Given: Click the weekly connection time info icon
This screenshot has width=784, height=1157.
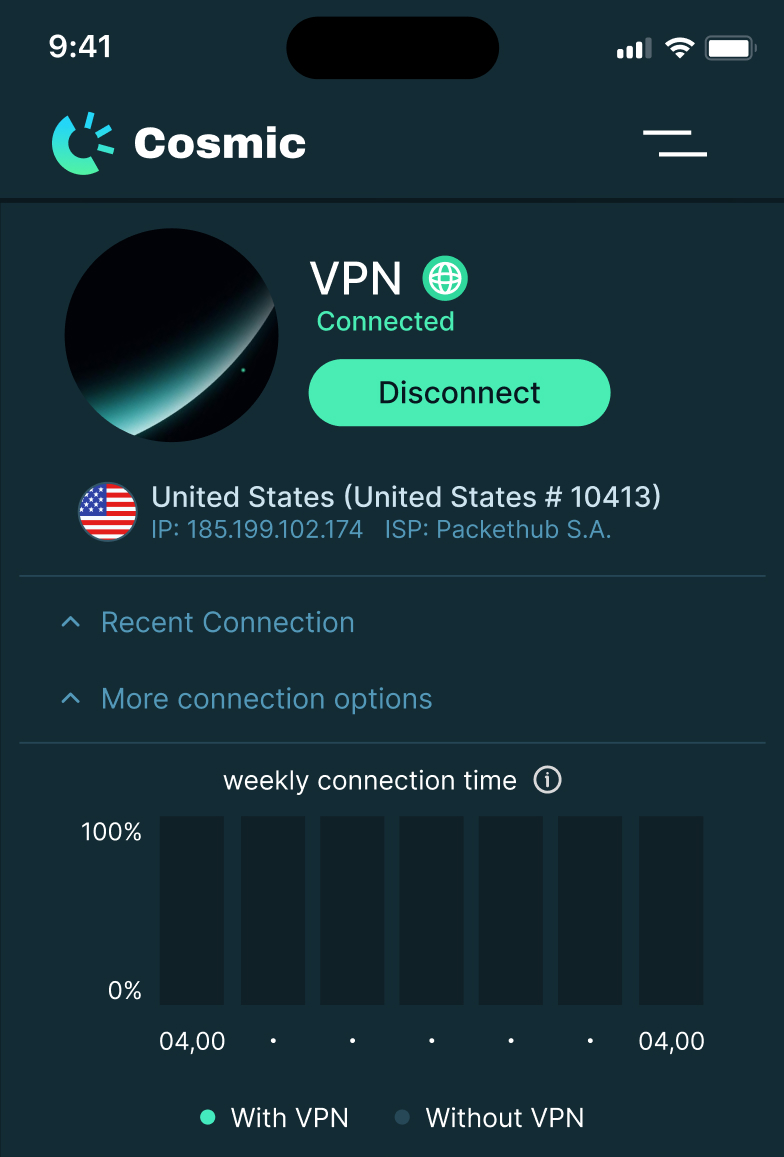Looking at the screenshot, I should [547, 780].
